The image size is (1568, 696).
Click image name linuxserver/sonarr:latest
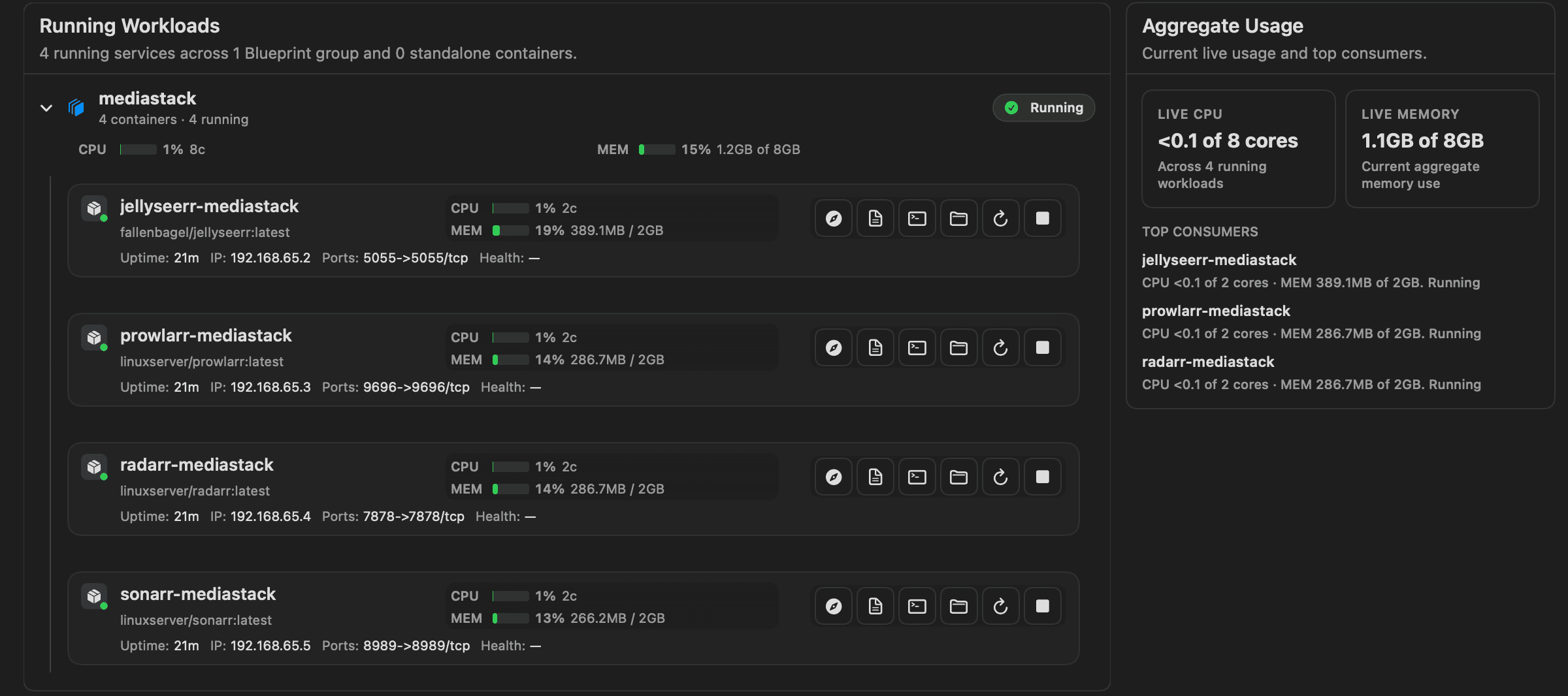point(196,620)
